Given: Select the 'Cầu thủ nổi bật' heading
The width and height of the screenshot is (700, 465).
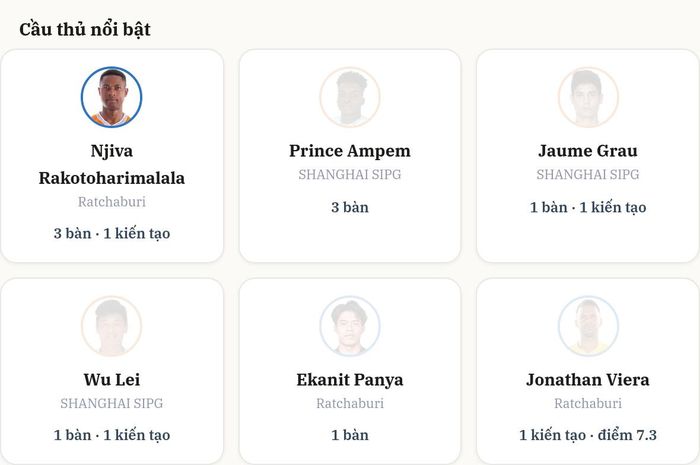Looking at the screenshot, I should coord(85,29).
